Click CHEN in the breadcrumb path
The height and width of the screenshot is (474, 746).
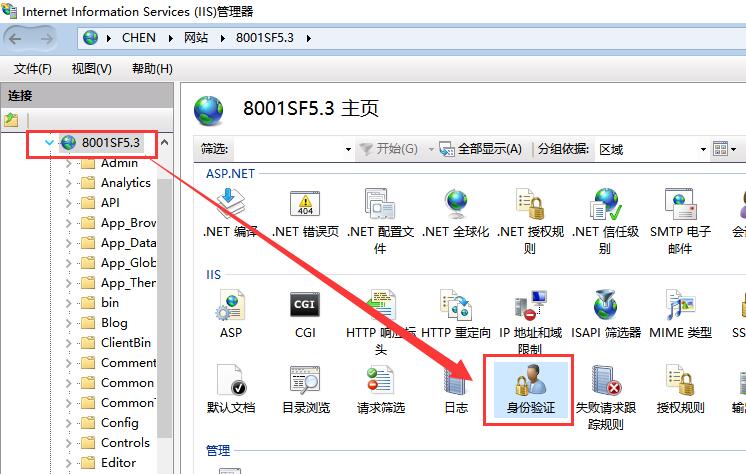tap(138, 38)
